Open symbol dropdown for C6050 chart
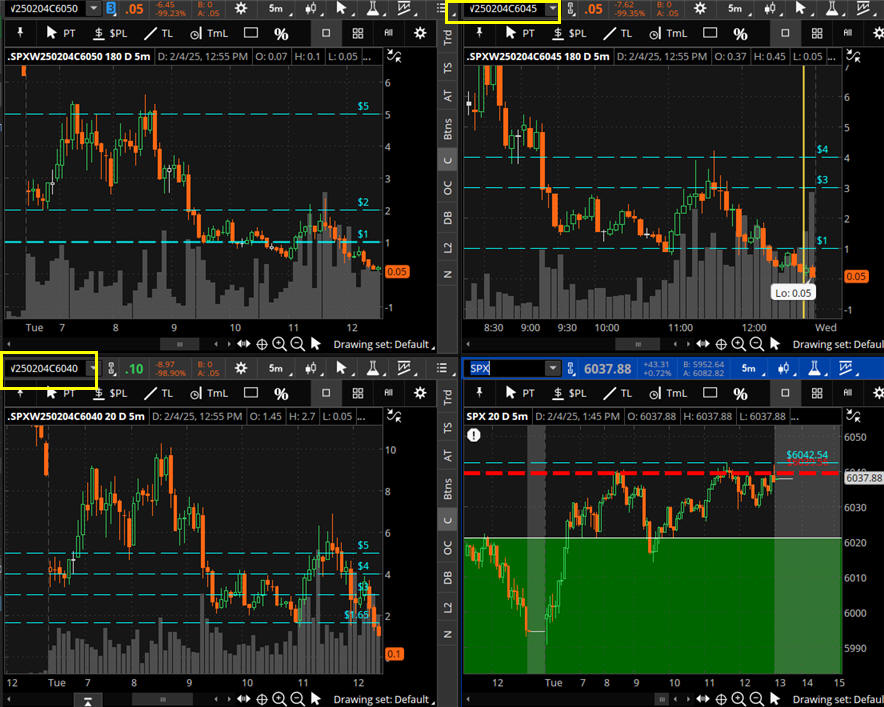Image resolution: width=884 pixels, height=707 pixels. (93, 8)
